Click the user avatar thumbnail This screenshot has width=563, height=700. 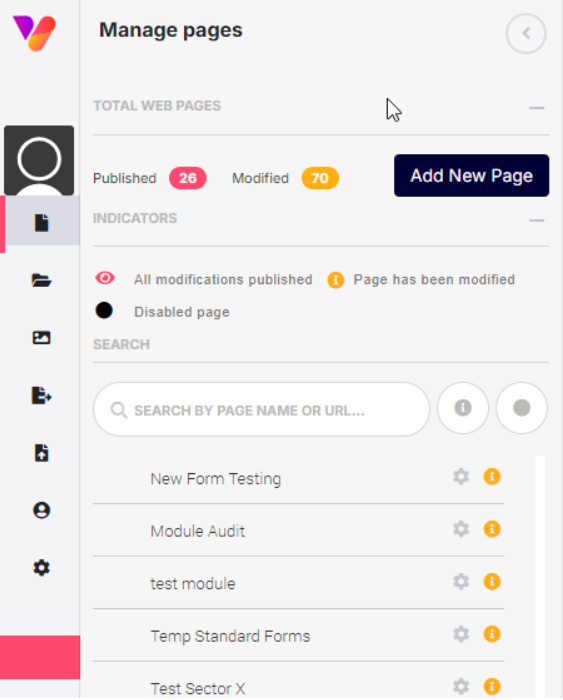click(x=39, y=160)
